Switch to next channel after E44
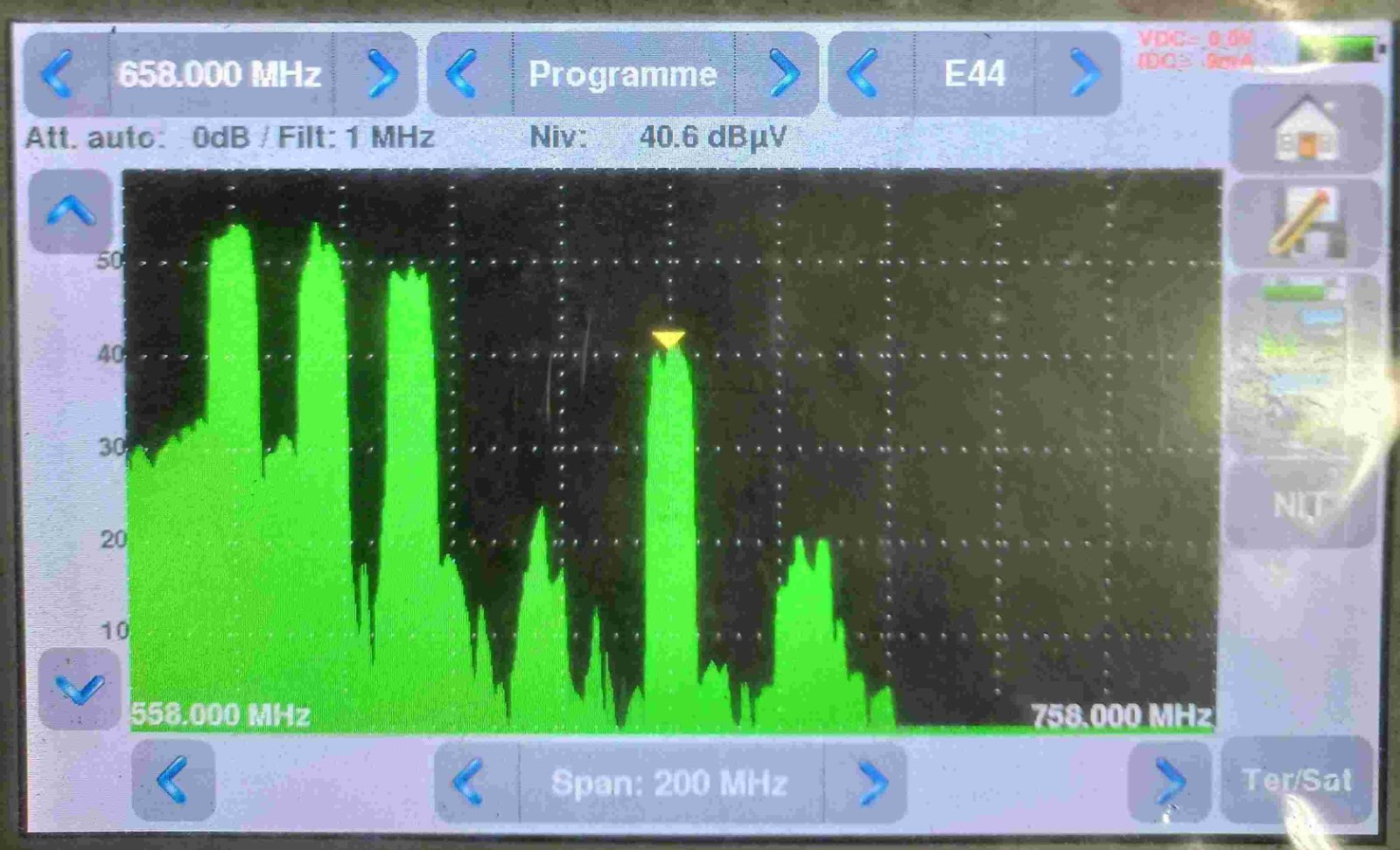The height and width of the screenshot is (850, 1400). tap(1082, 74)
